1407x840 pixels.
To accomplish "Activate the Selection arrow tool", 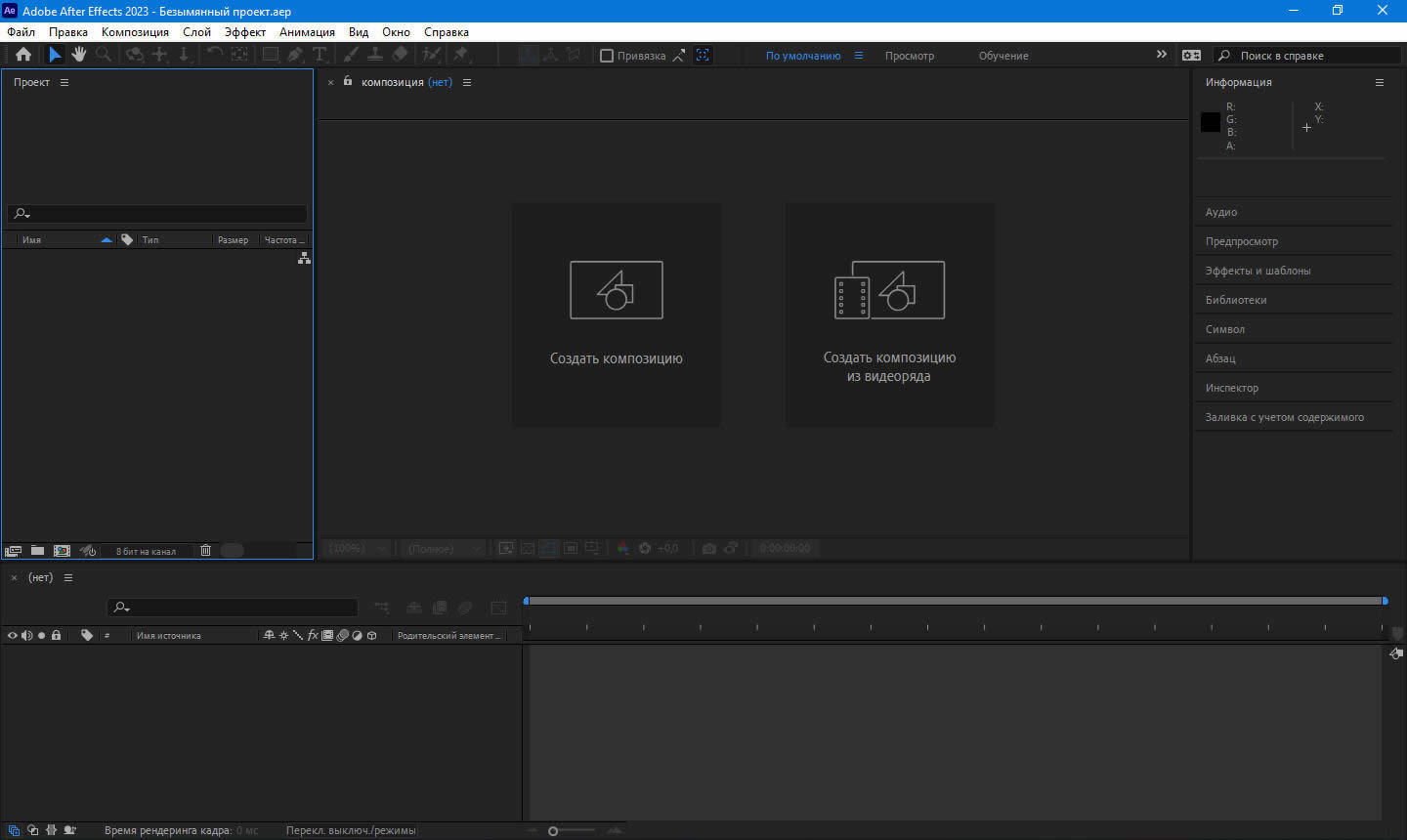I will point(55,55).
